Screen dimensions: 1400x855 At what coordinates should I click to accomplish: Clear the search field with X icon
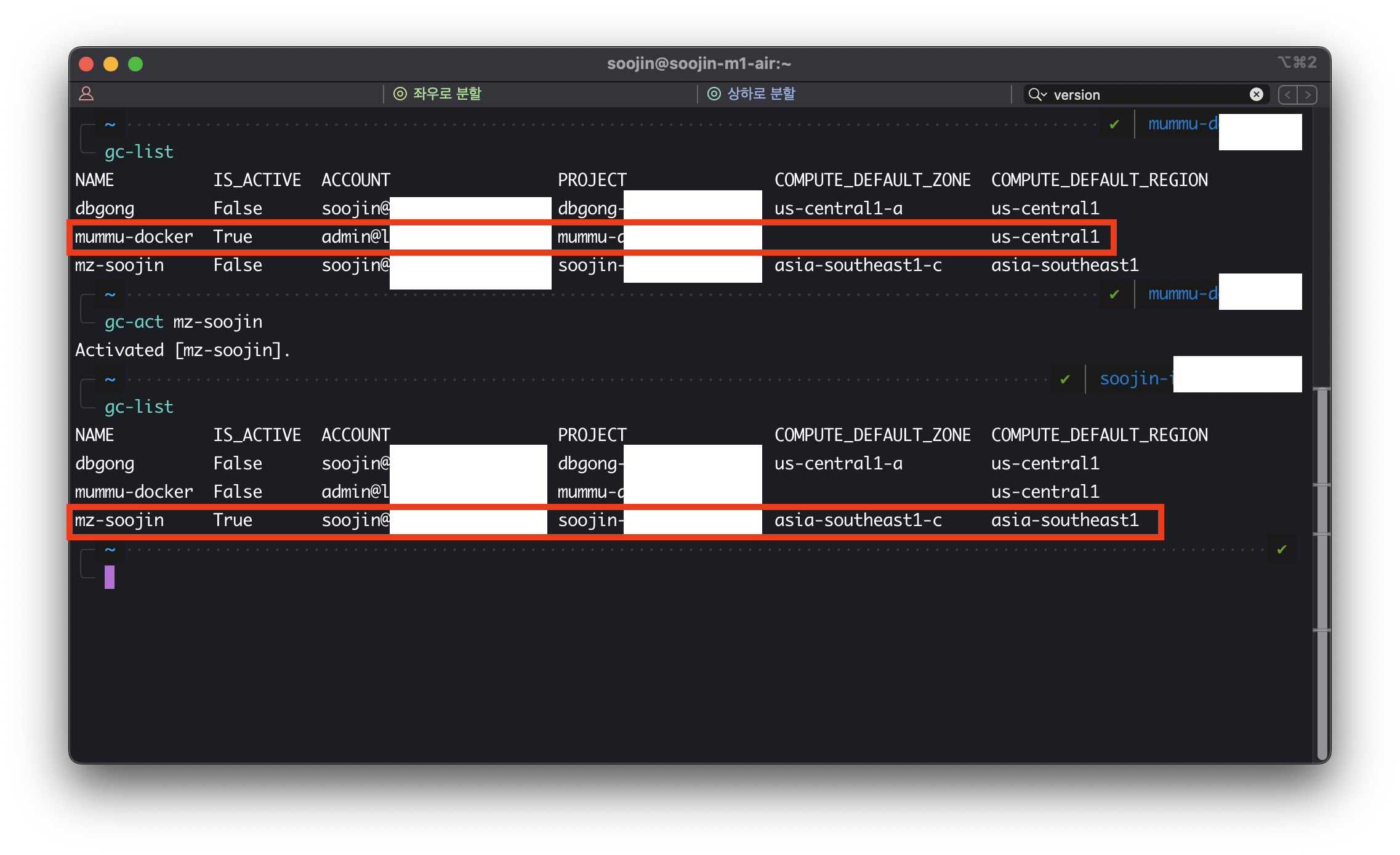pos(1256,94)
